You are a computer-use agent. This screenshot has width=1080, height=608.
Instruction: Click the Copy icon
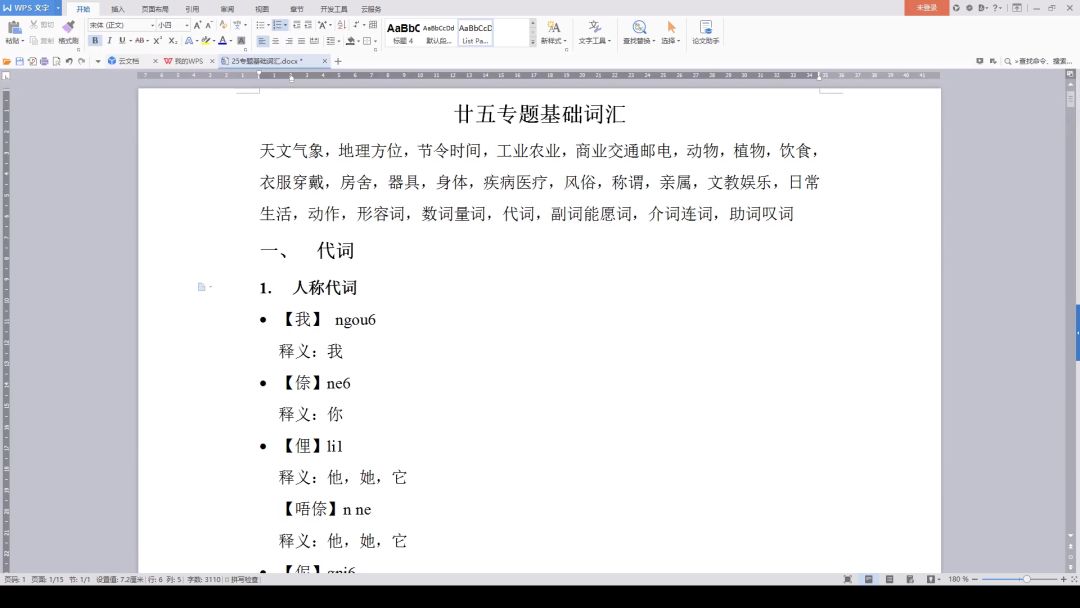33,41
